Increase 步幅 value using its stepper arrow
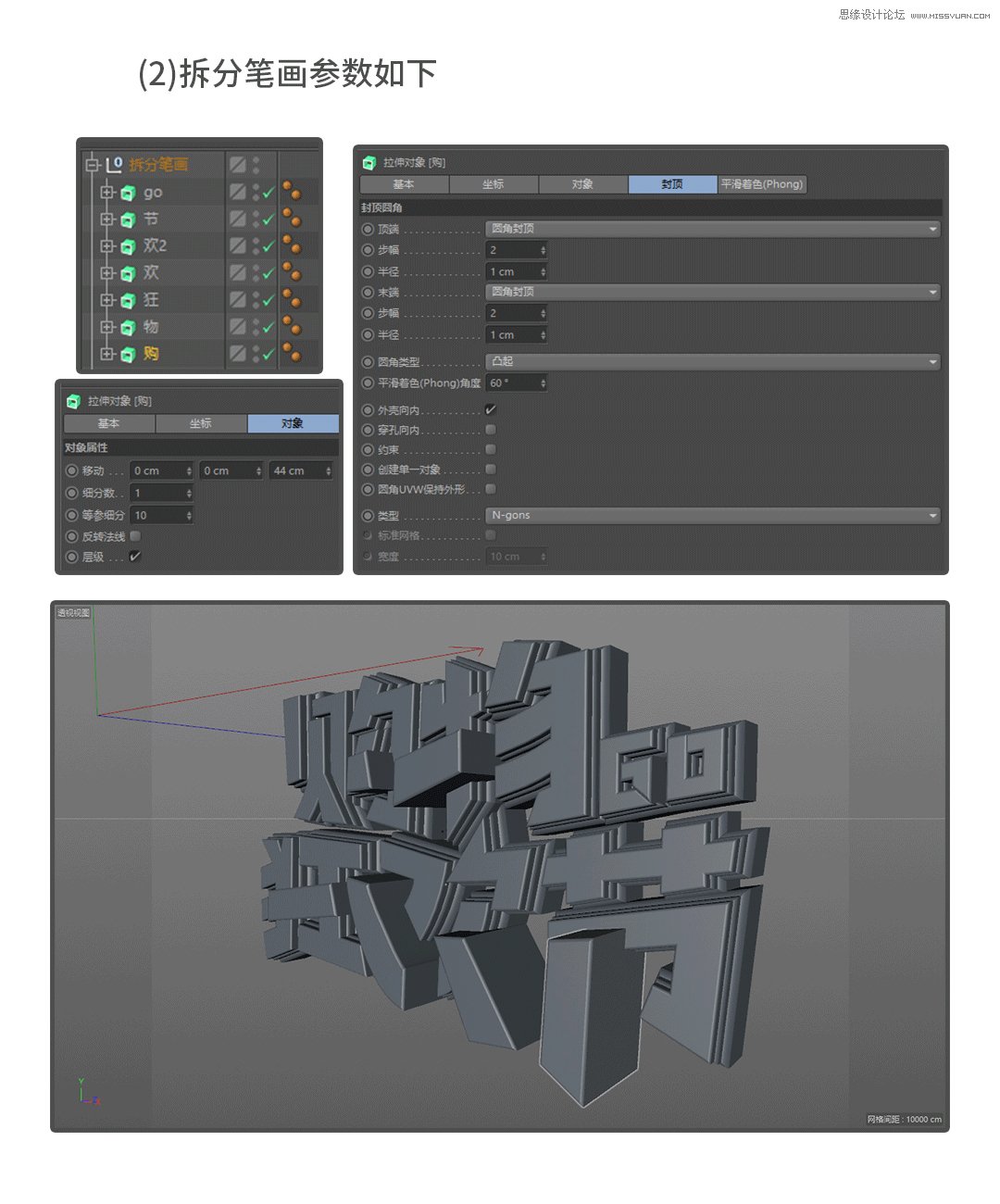Image resolution: width=1000 pixels, height=1204 pixels. click(x=544, y=250)
